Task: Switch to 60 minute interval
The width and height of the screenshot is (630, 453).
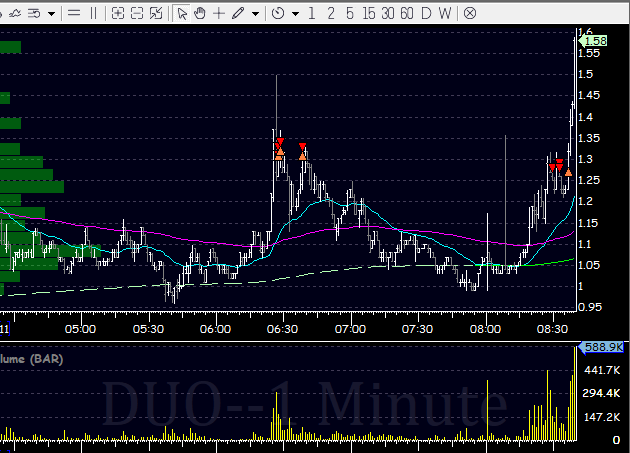Action: (x=407, y=13)
